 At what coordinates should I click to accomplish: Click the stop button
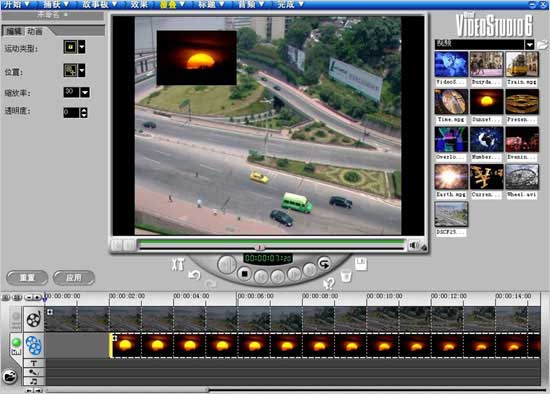(x=244, y=274)
